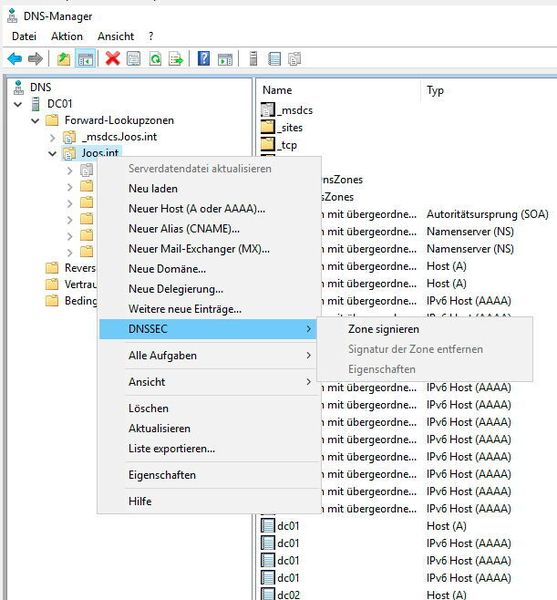Select the _msdcs zone icon in list
557x600 pixels.
click(x=268, y=109)
